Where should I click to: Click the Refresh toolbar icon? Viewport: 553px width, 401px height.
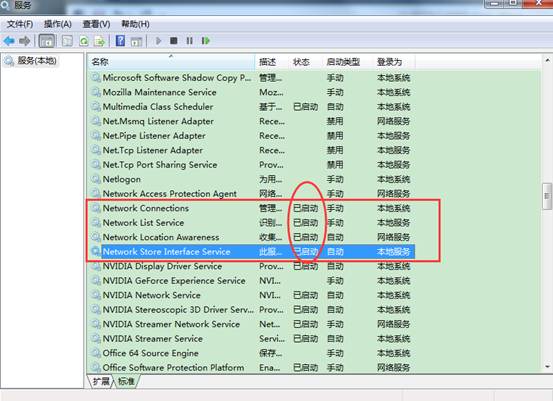click(x=84, y=41)
